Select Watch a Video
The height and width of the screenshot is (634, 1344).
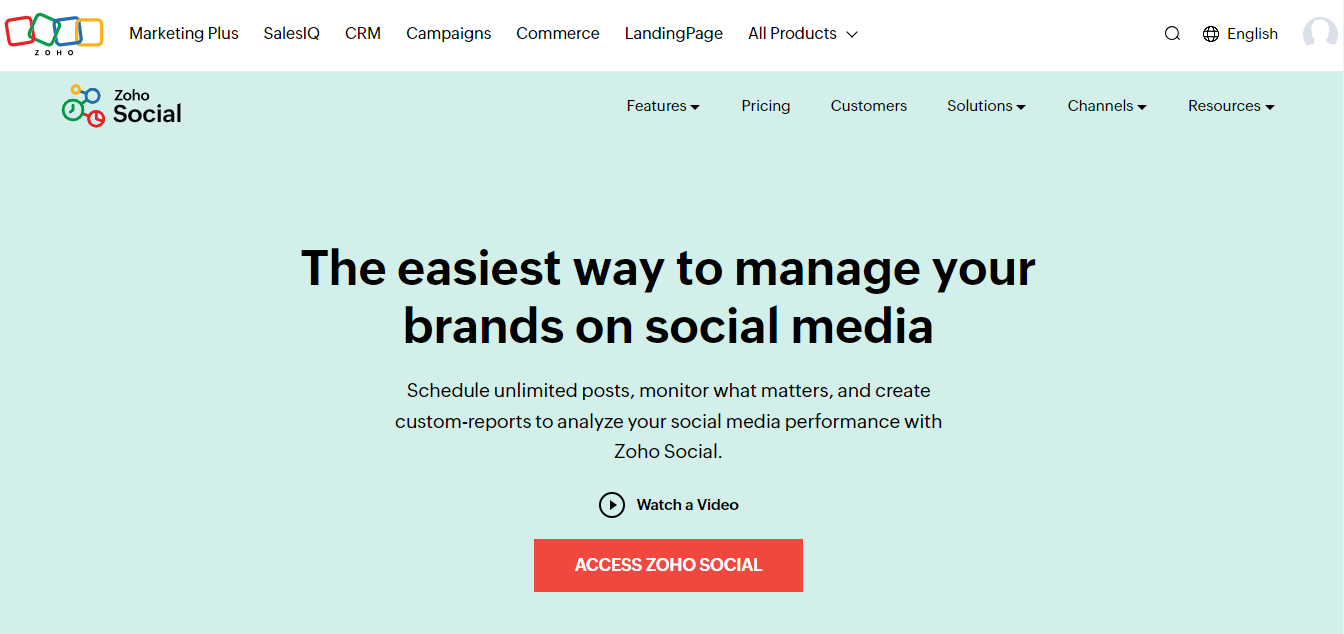[687, 504]
